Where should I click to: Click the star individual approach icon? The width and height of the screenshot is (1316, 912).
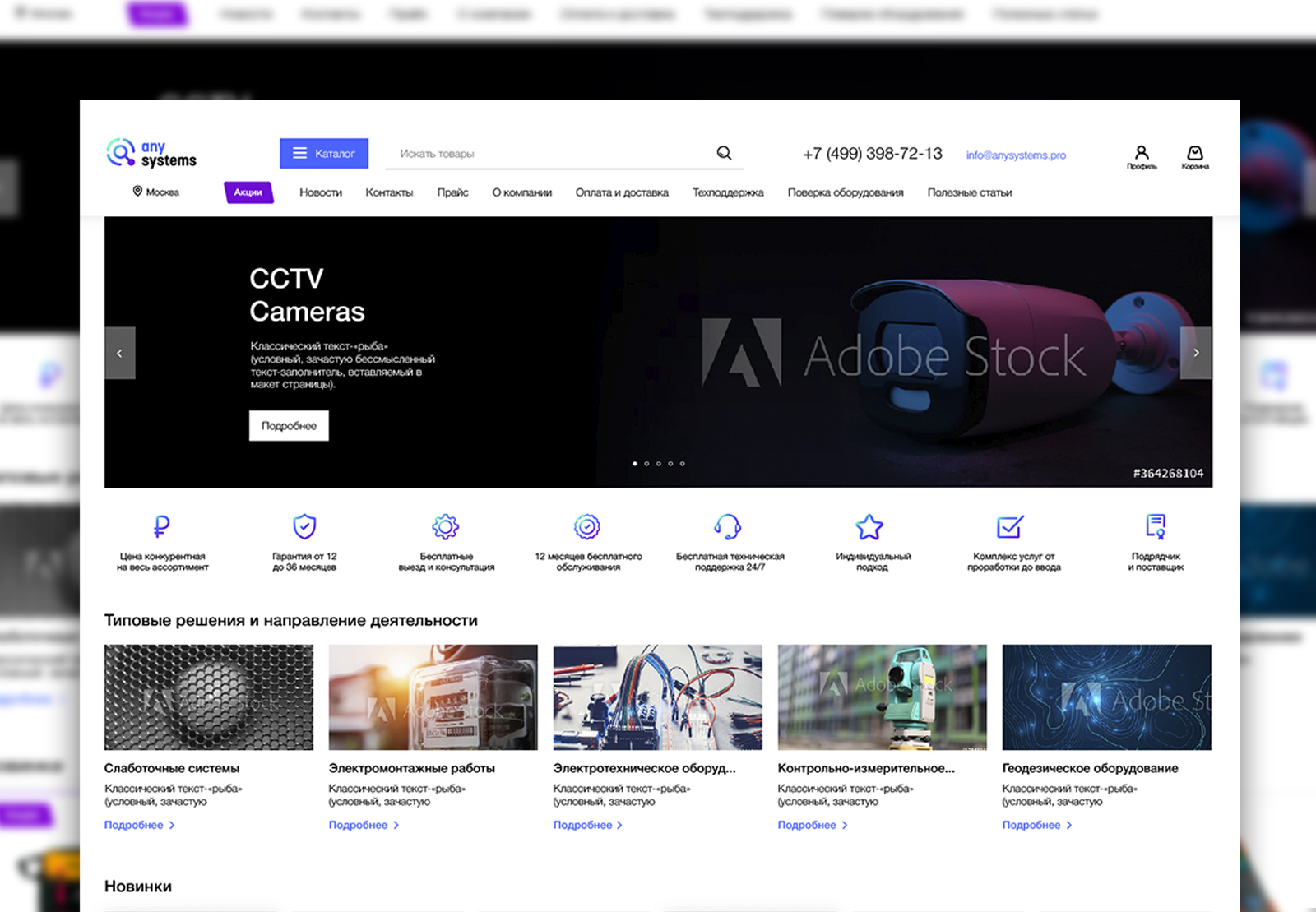tap(869, 526)
